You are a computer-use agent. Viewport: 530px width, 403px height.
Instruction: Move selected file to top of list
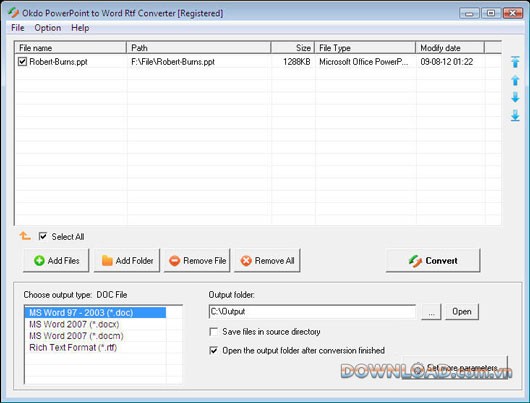click(515, 62)
